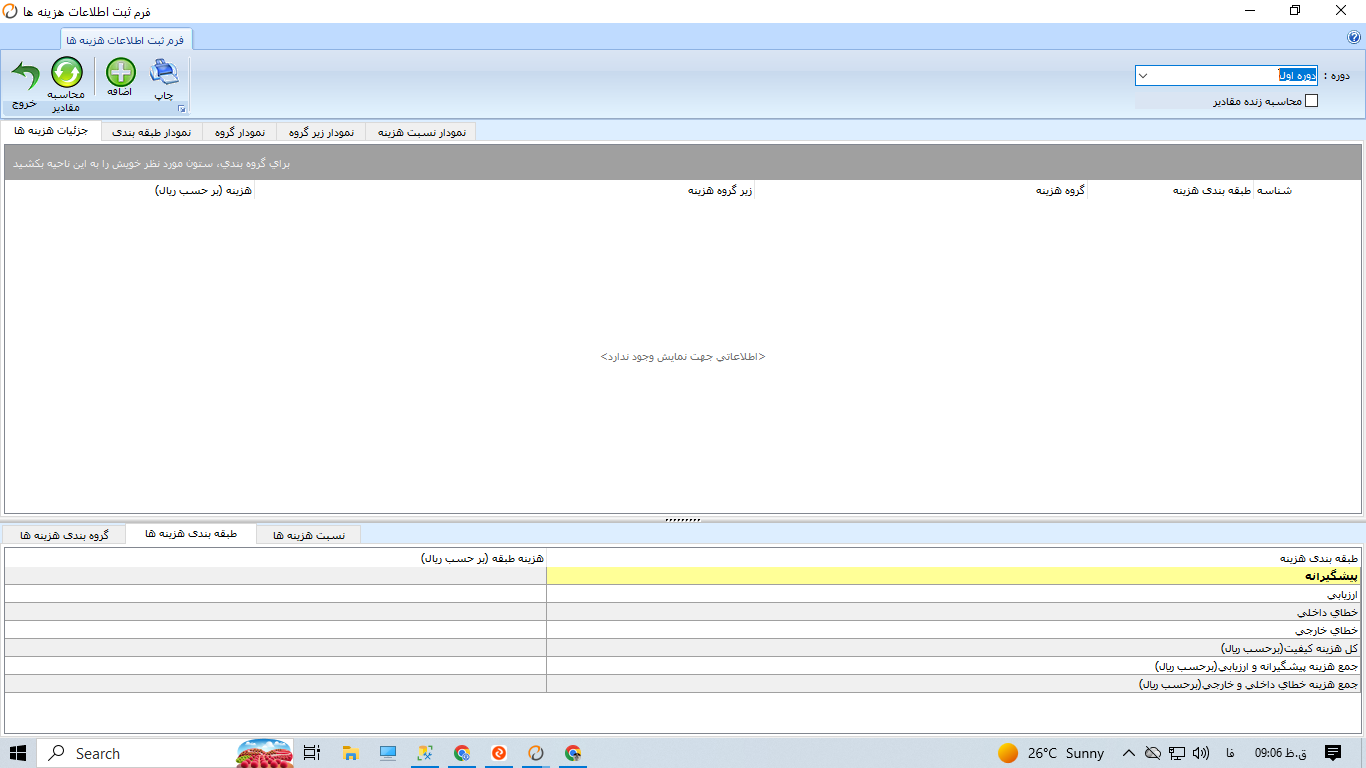Switch to the نمودار طبقه بندی tab

[x=152, y=132]
